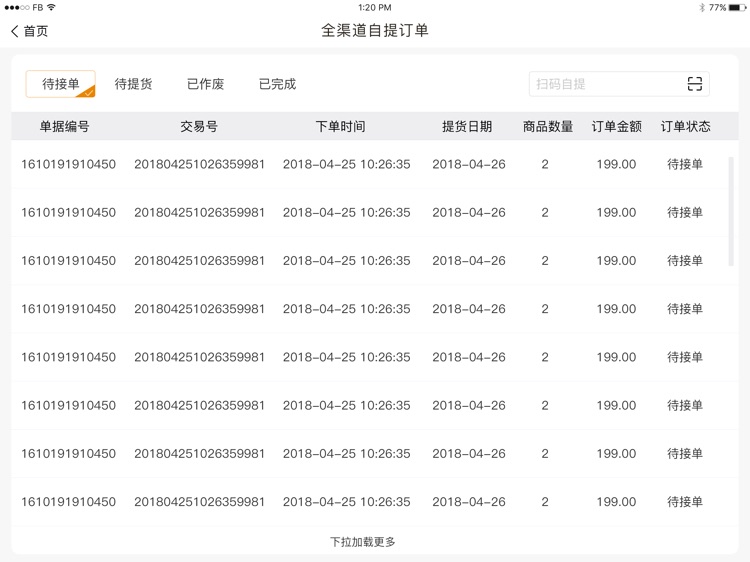Click the 全渠道自提订单 page title
This screenshot has width=750, height=562.
[375, 31]
